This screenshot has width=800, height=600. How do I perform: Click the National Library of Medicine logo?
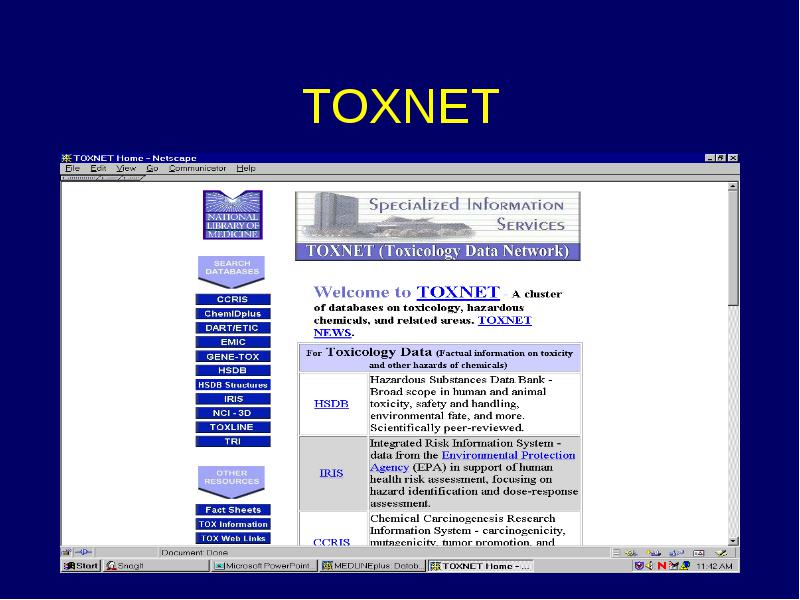point(233,214)
